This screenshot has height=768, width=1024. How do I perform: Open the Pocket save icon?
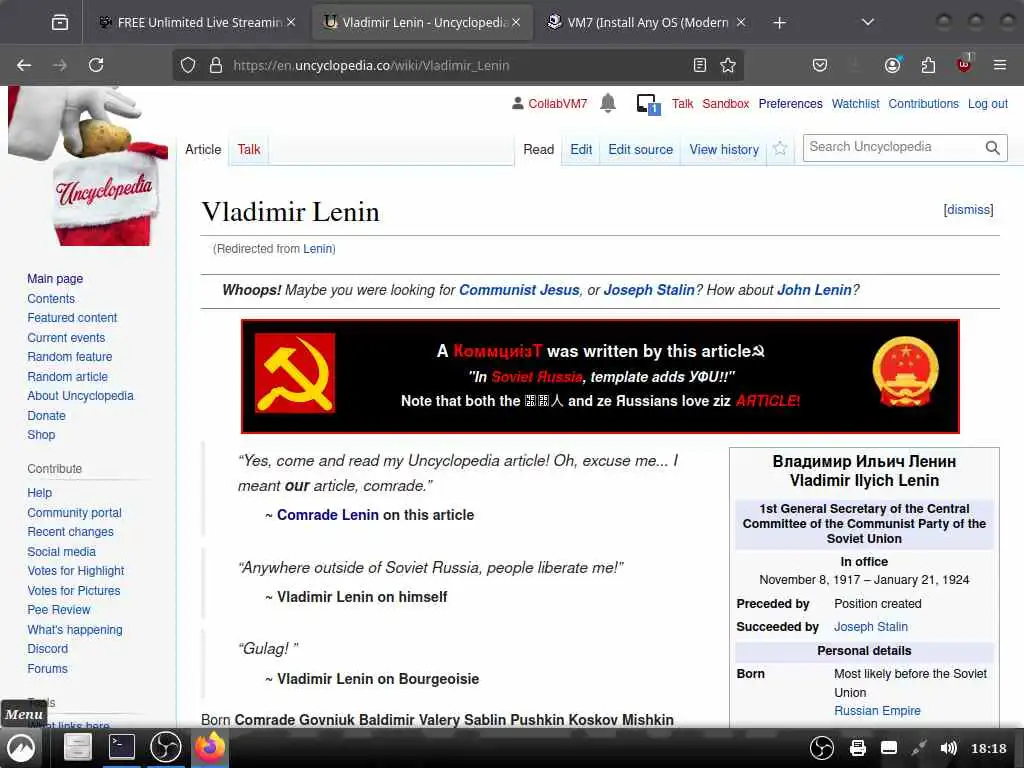tap(820, 65)
